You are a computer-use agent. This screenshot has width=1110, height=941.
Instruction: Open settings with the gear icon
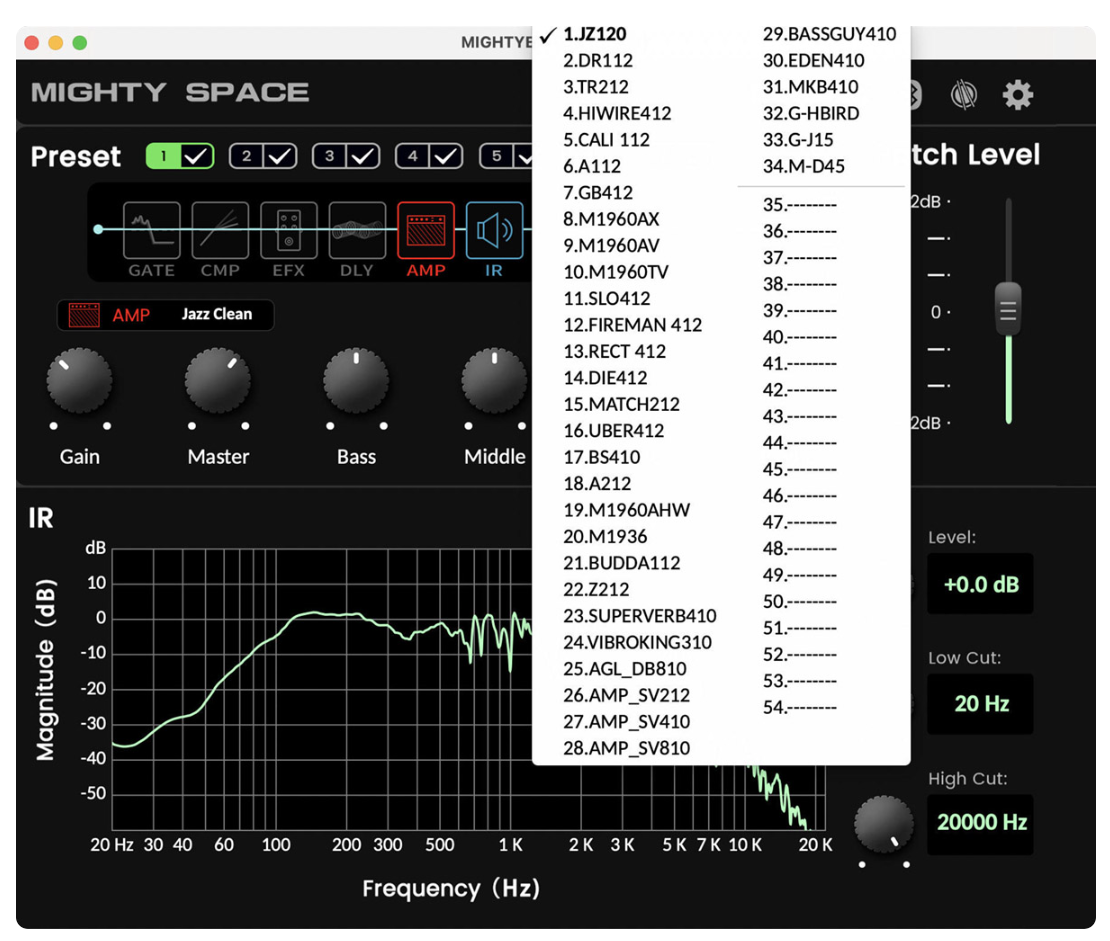coord(1018,95)
